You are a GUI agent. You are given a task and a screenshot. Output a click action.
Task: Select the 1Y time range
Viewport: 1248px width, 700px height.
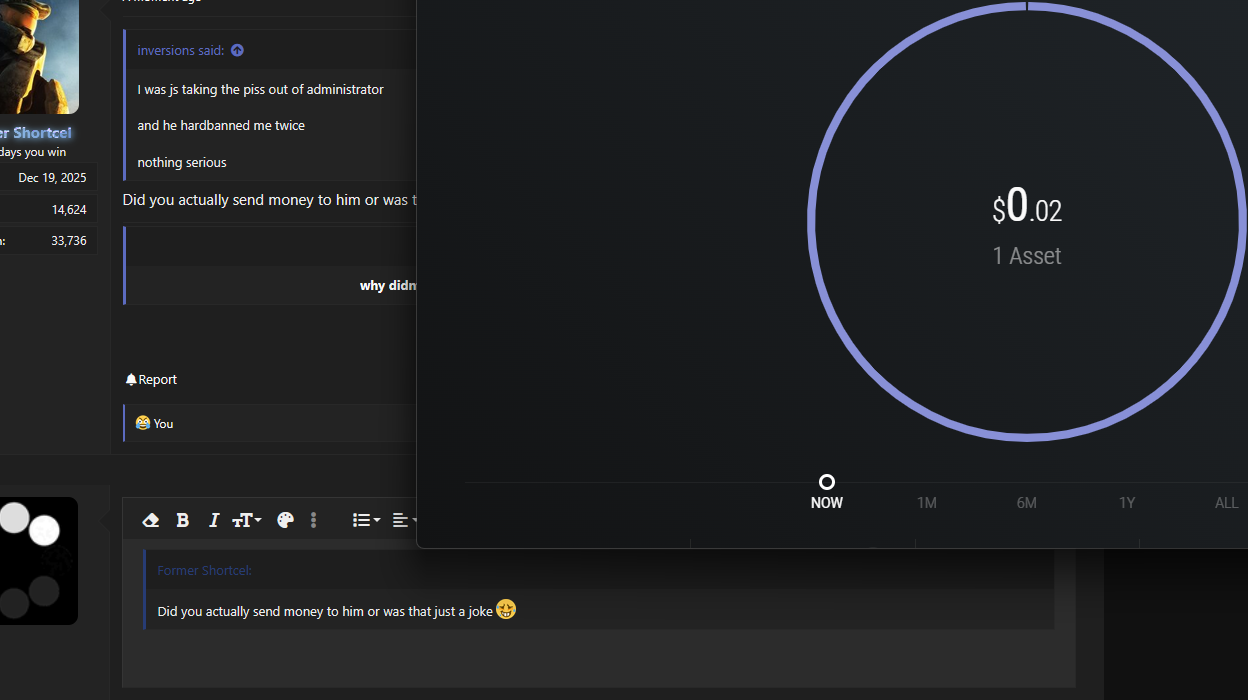click(1127, 503)
